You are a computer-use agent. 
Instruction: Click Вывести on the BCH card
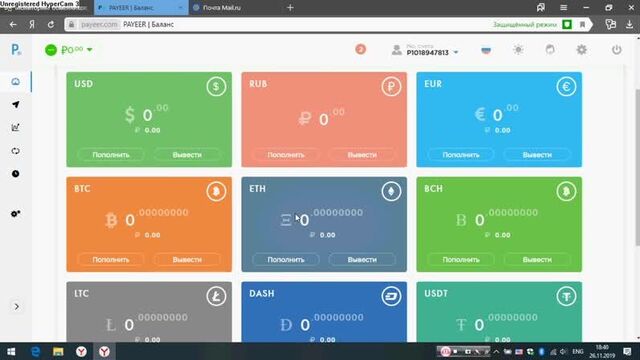(x=537, y=260)
